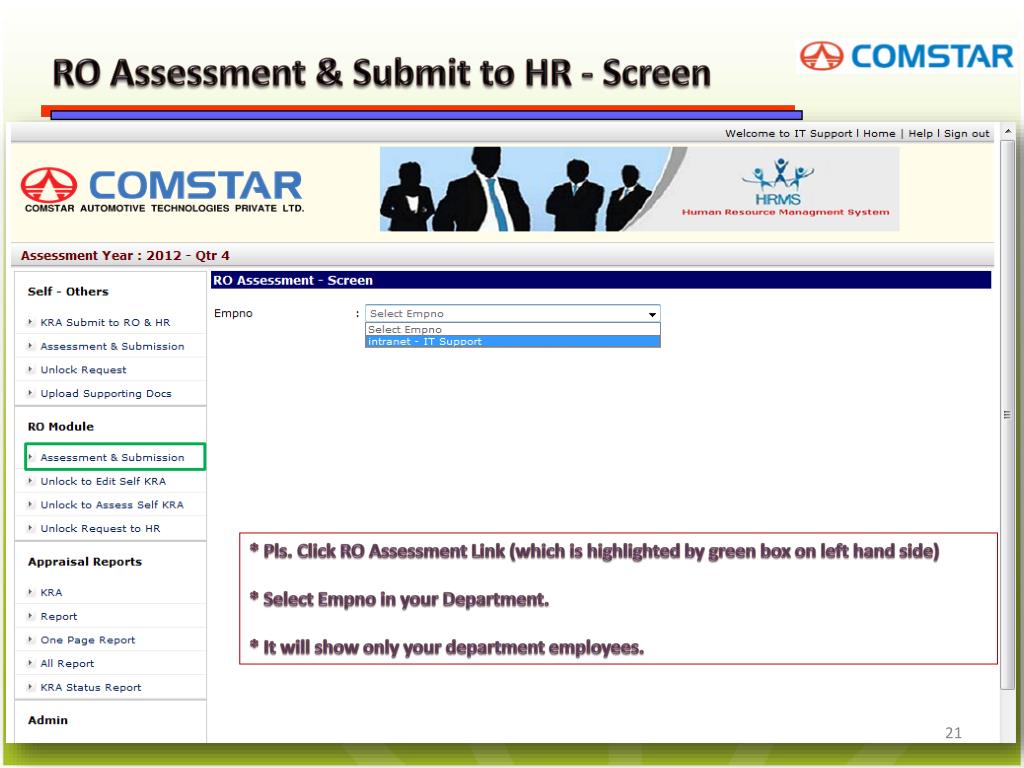Open the Report link under Appraisal Reports

click(x=59, y=616)
